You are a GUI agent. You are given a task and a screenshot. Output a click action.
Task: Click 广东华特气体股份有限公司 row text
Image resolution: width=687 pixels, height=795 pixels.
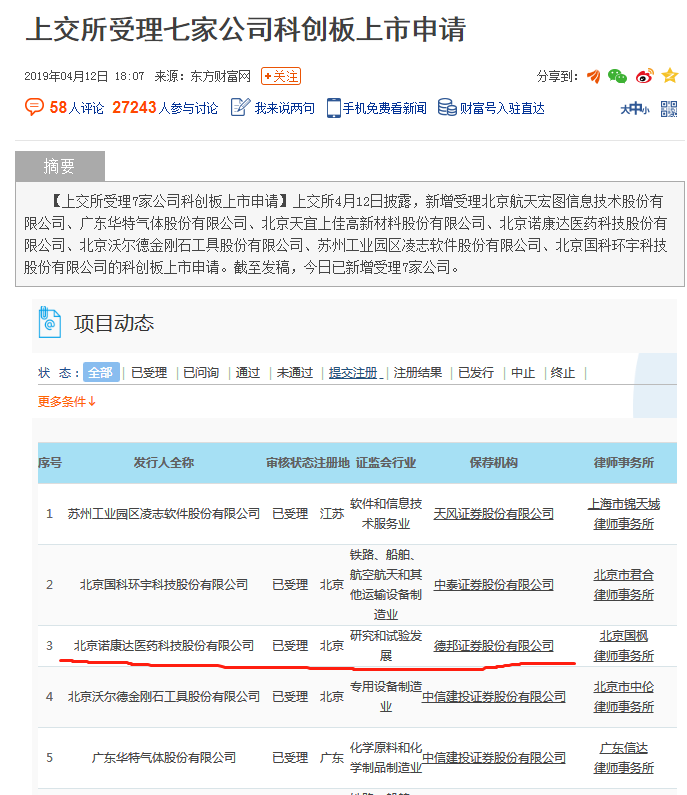(x=163, y=757)
